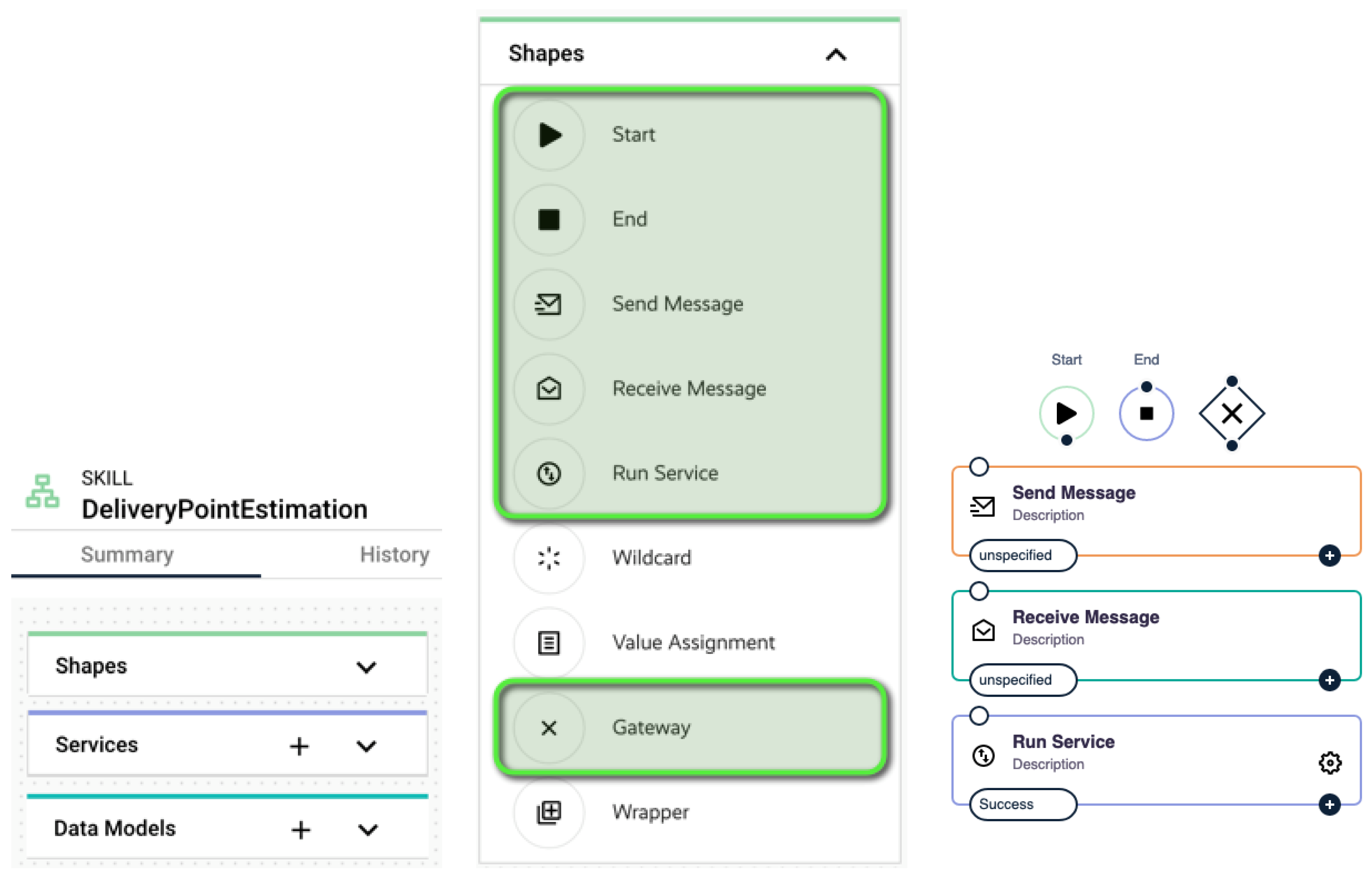This screenshot has height=880, width=1372.
Task: Select the Value Assignment shape icon
Action: coord(549,642)
